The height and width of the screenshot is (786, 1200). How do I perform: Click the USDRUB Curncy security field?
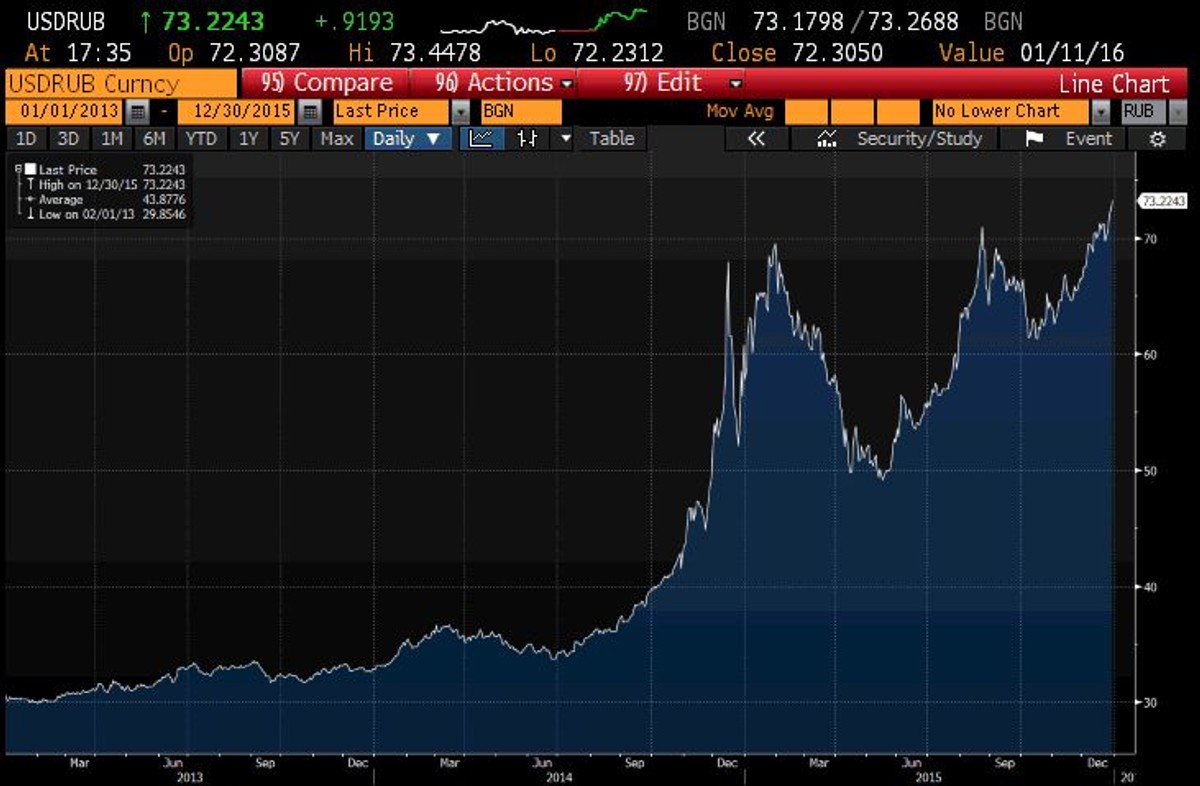[121, 84]
